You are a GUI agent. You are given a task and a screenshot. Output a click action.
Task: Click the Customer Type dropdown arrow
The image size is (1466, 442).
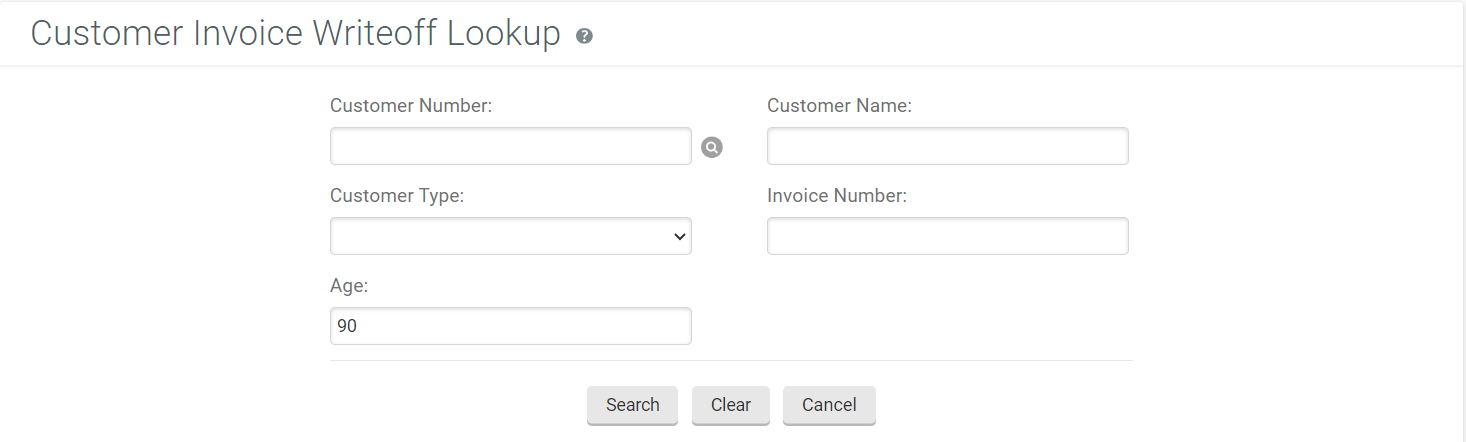[x=680, y=236]
